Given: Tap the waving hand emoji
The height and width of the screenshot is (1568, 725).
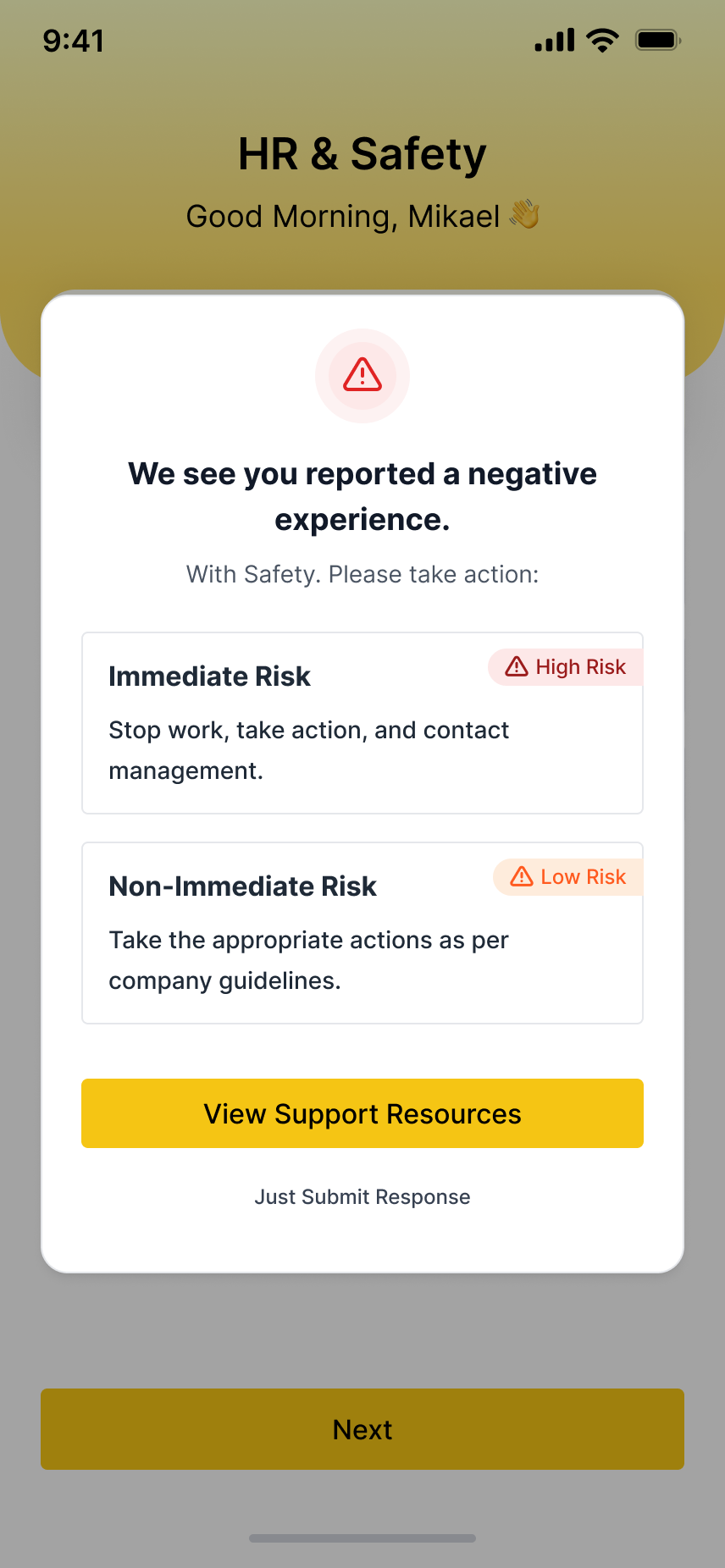Looking at the screenshot, I should point(524,215).
